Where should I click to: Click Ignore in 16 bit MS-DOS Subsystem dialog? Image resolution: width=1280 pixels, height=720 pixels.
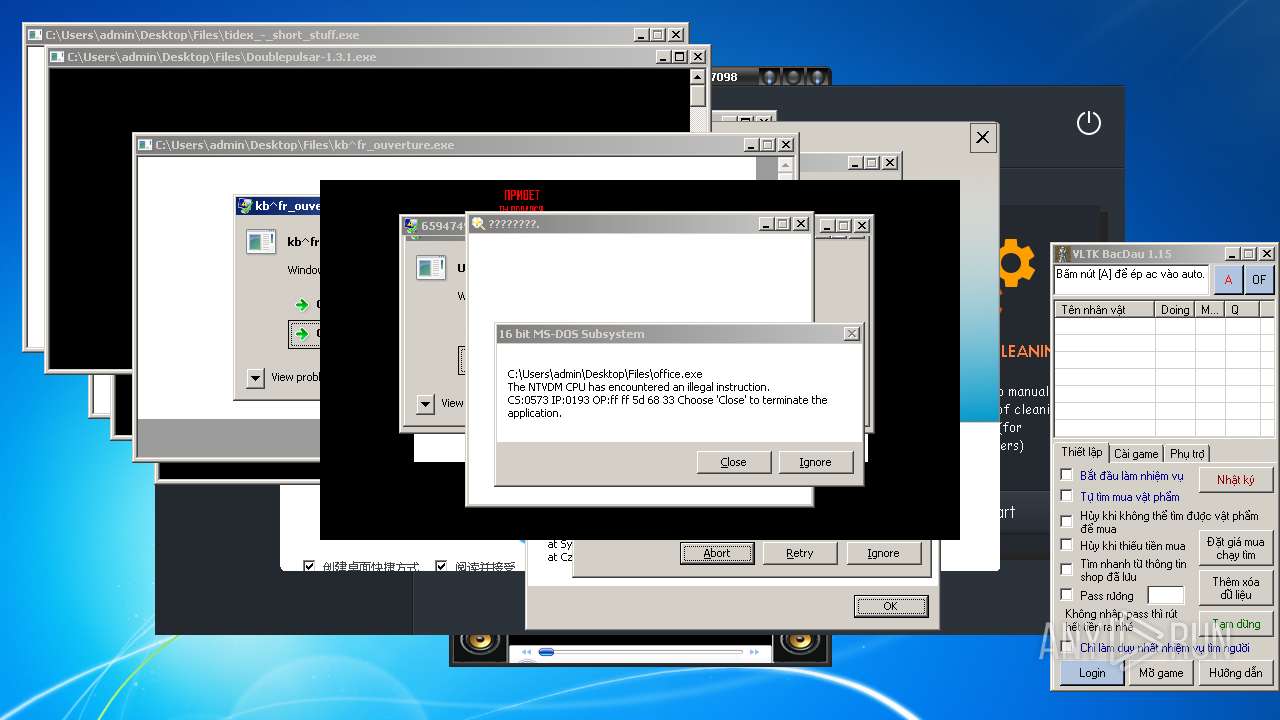(x=815, y=462)
